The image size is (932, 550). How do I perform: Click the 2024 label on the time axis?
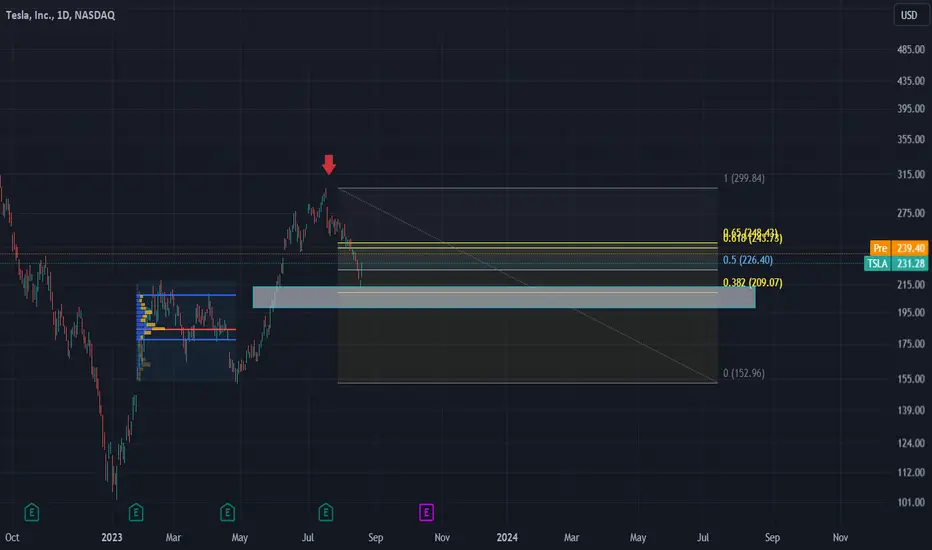(507, 538)
